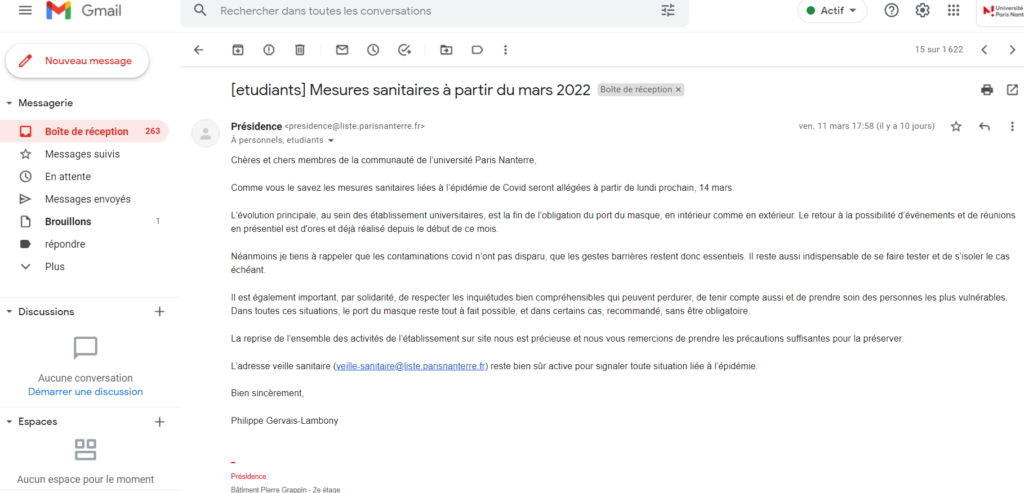Move email to a folder
The height and width of the screenshot is (493, 1024).
pos(446,50)
